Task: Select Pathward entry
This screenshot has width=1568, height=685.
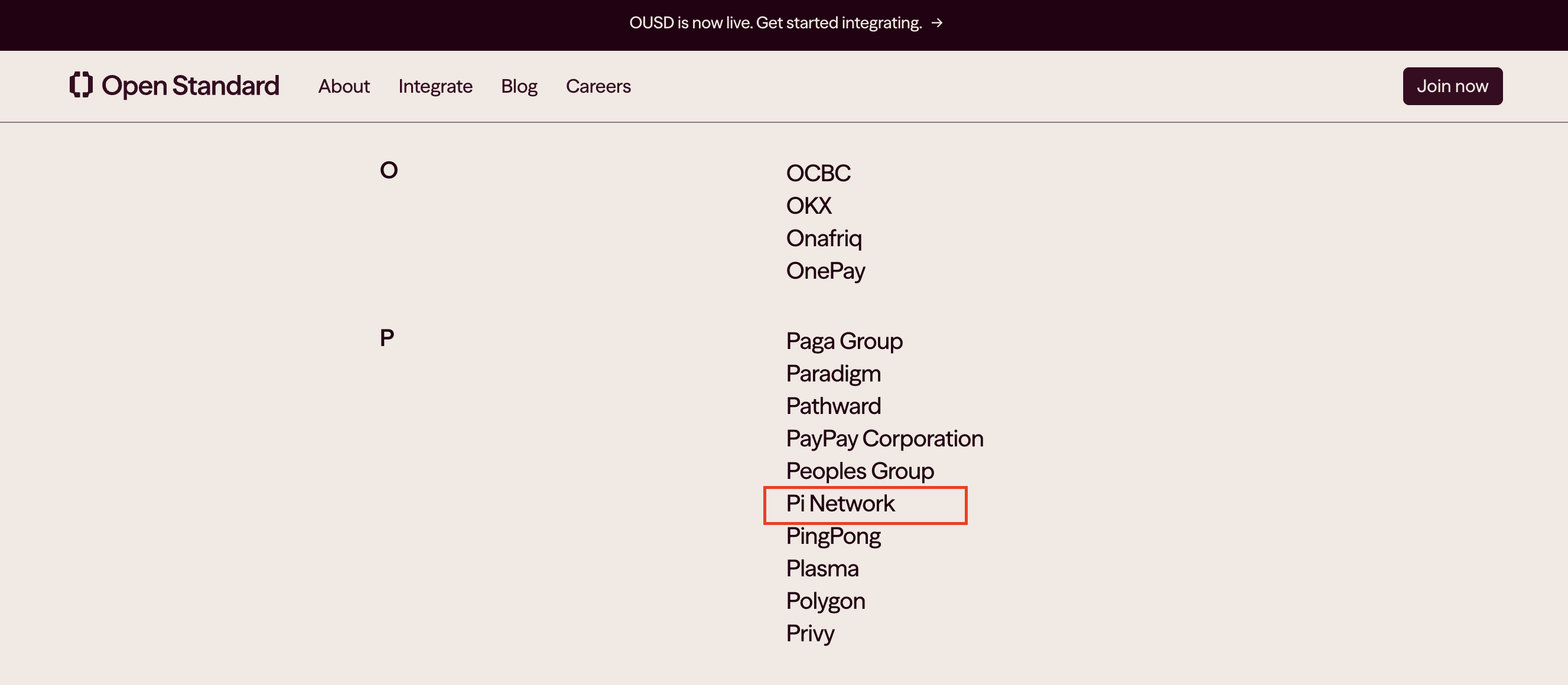Action: point(833,406)
